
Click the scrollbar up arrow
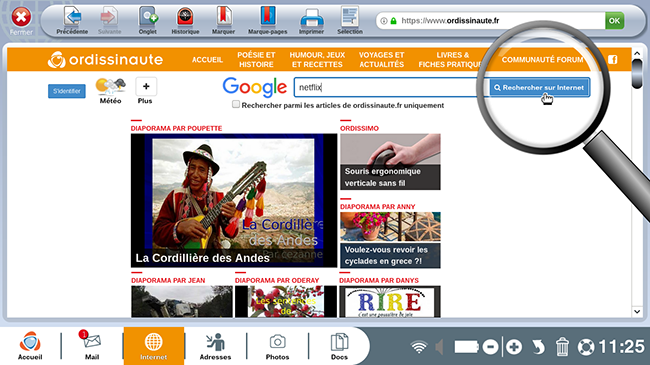pyautogui.click(x=637, y=54)
